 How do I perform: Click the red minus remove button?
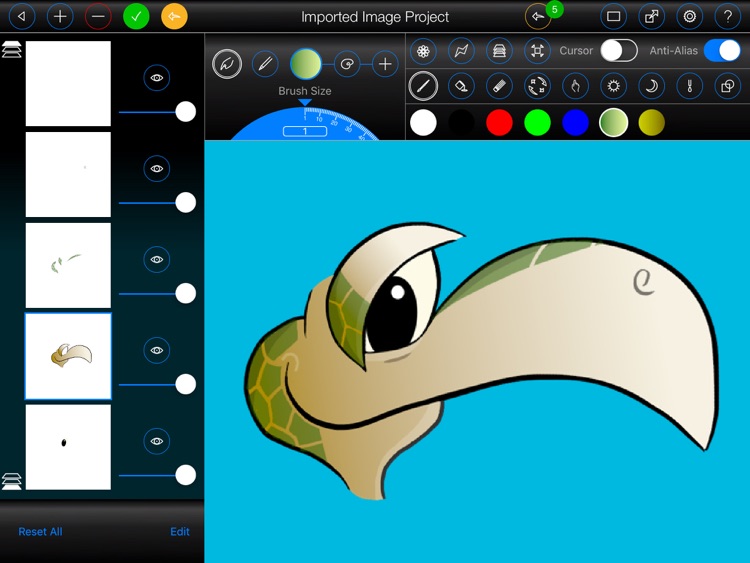[98, 17]
